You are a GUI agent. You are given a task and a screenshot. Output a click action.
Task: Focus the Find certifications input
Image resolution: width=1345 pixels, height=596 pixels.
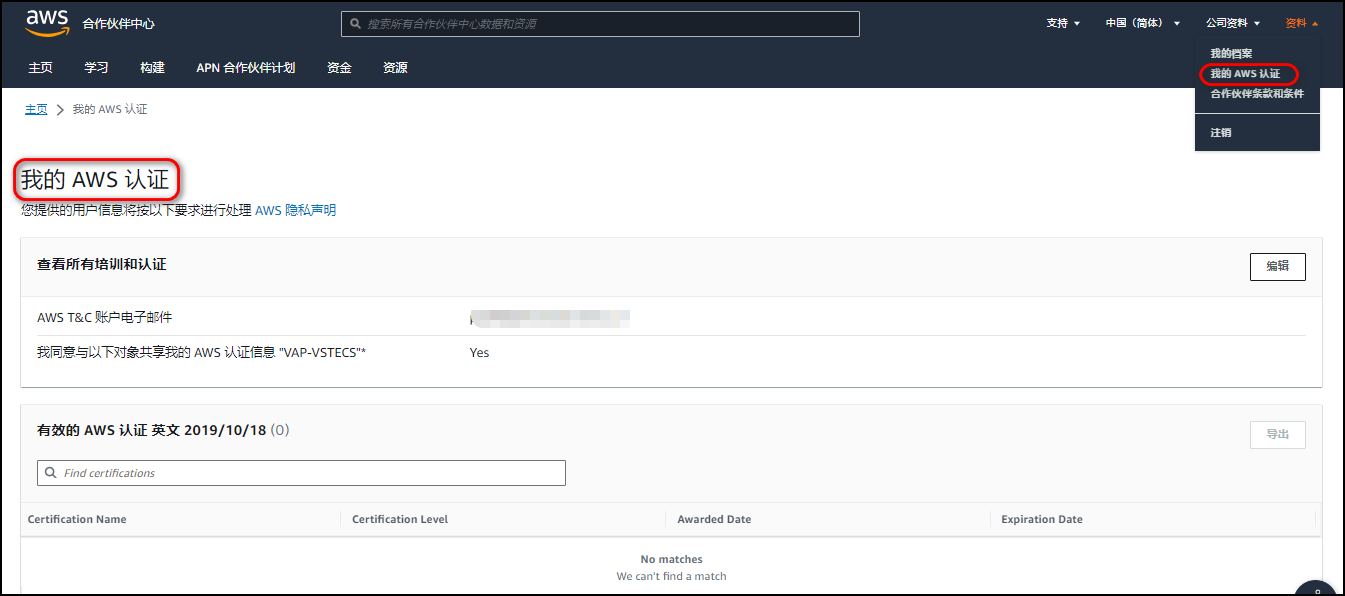(x=301, y=473)
